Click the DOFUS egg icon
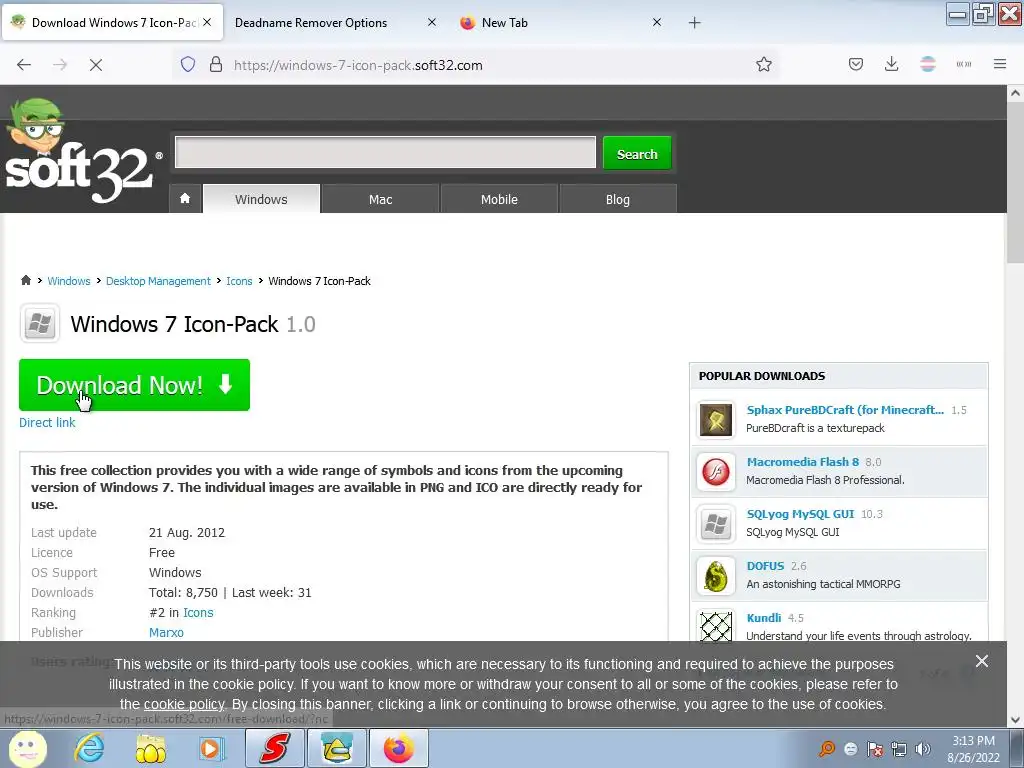The image size is (1024, 768). tap(716, 576)
